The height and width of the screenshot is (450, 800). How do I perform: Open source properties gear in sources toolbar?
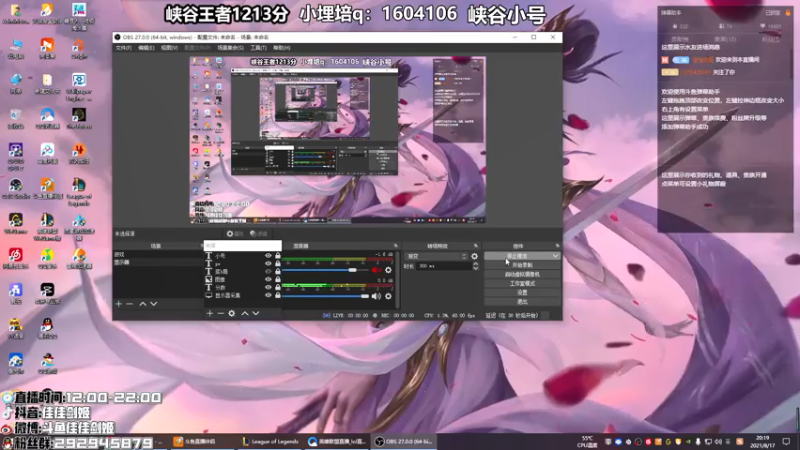(x=232, y=313)
